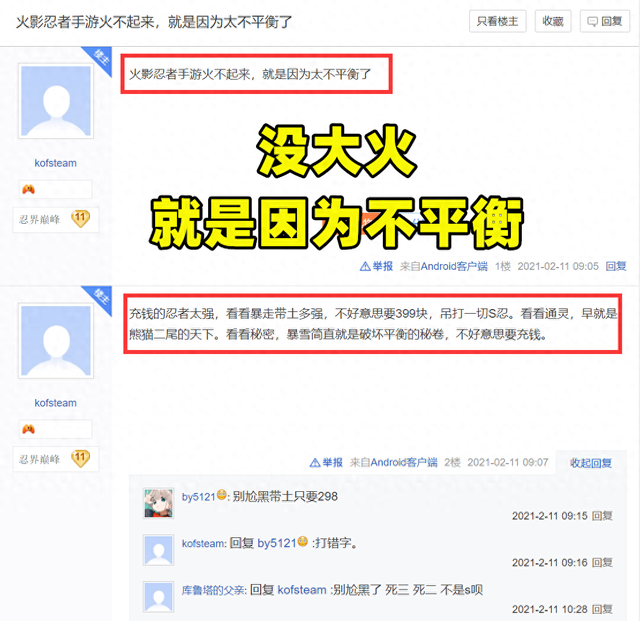Open by5121's anime avatar in replies

pyautogui.click(x=158, y=503)
